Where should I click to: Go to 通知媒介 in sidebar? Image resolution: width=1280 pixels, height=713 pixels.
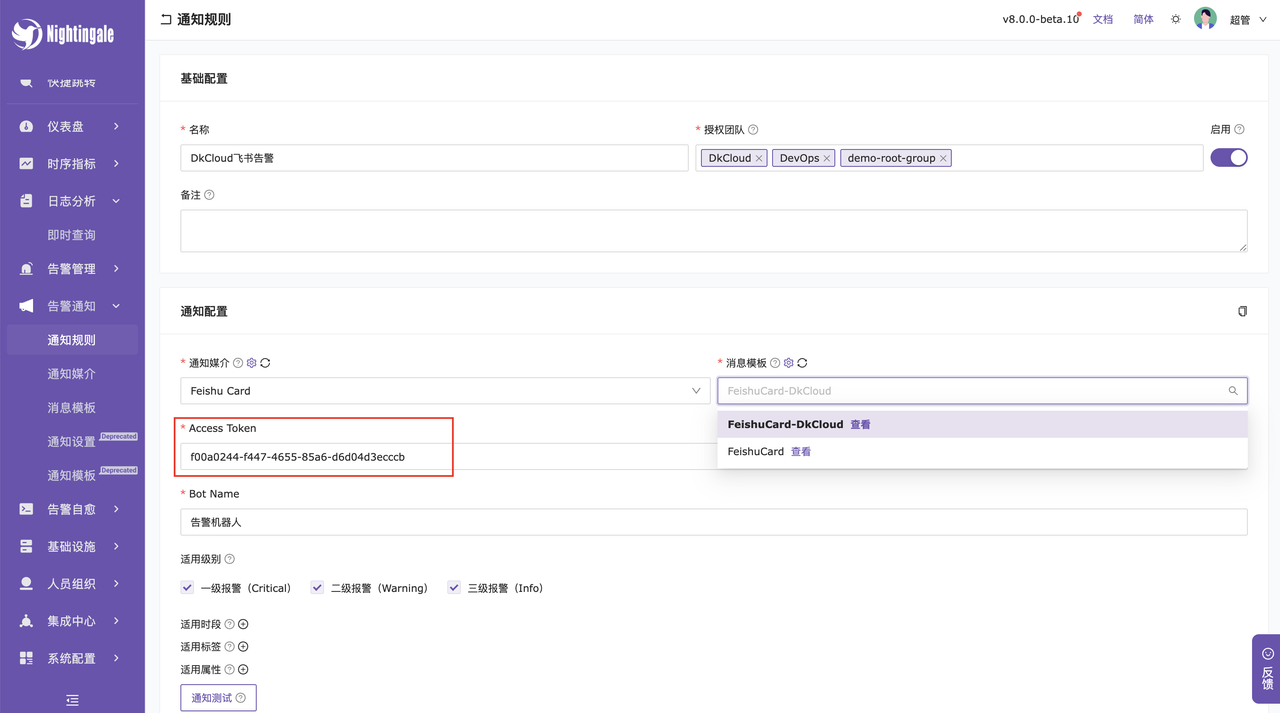click(x=71, y=374)
